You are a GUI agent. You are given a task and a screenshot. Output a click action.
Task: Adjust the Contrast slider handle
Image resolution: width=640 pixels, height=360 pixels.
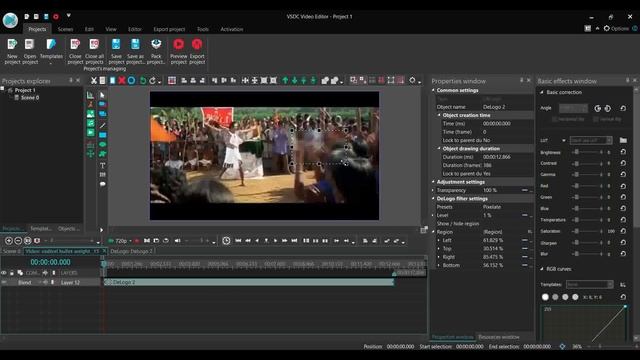576,163
